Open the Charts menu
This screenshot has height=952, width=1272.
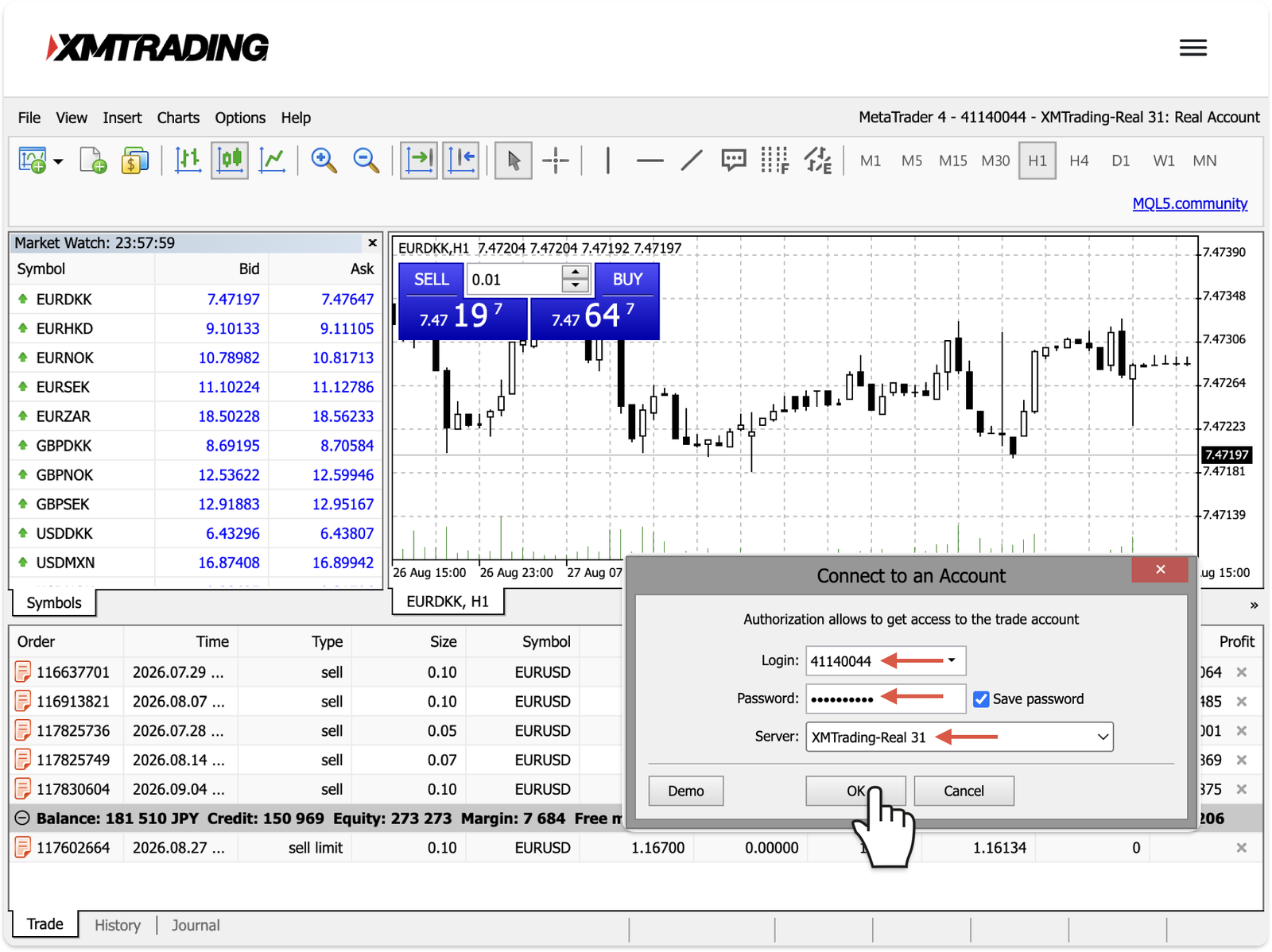coord(178,118)
